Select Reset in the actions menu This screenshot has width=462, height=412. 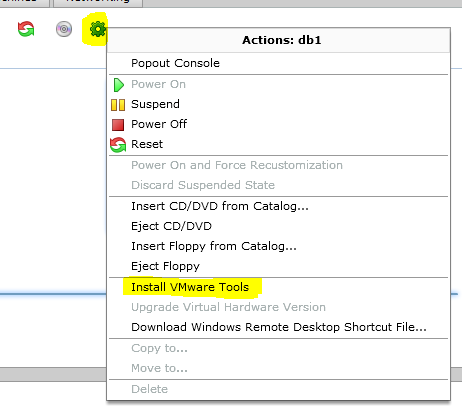pyautogui.click(x=147, y=144)
